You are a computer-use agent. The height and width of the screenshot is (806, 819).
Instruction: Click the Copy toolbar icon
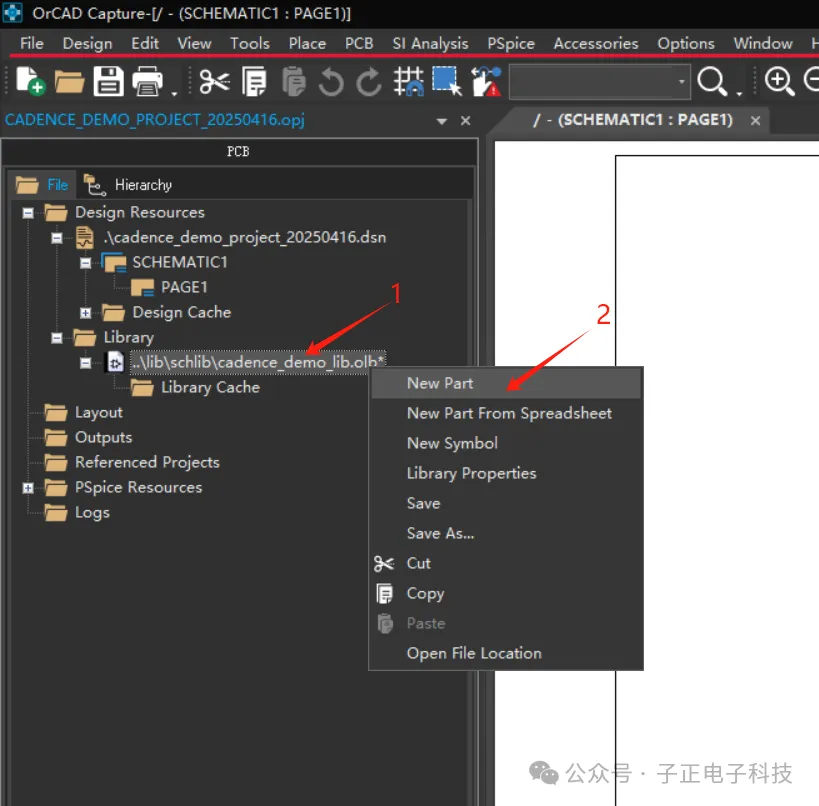[254, 81]
